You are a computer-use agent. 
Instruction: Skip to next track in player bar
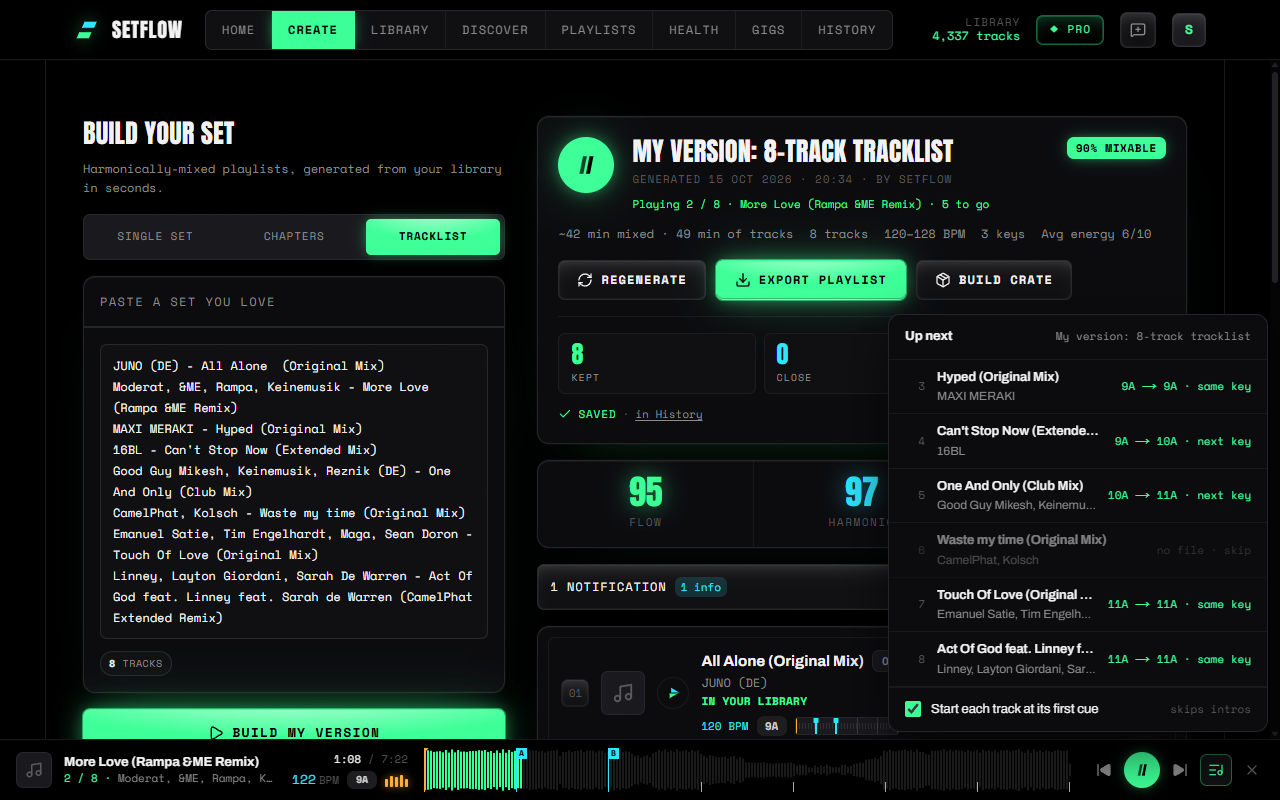tap(1180, 770)
